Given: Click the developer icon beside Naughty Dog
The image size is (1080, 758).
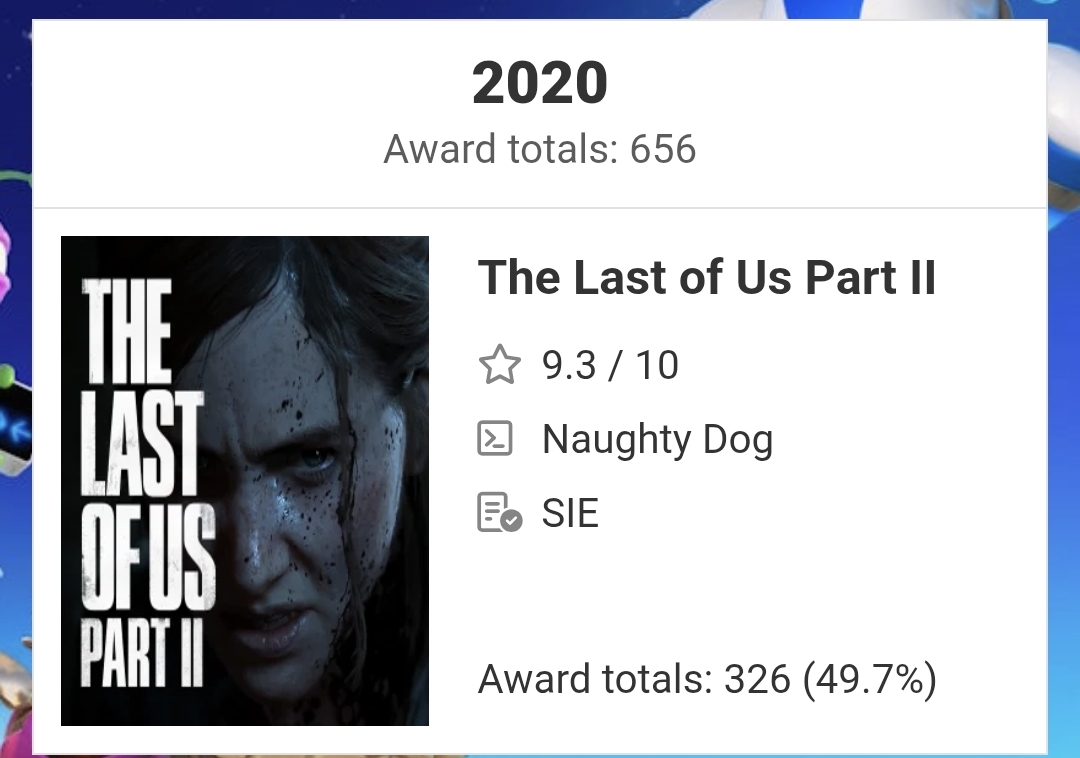Looking at the screenshot, I should (x=496, y=439).
